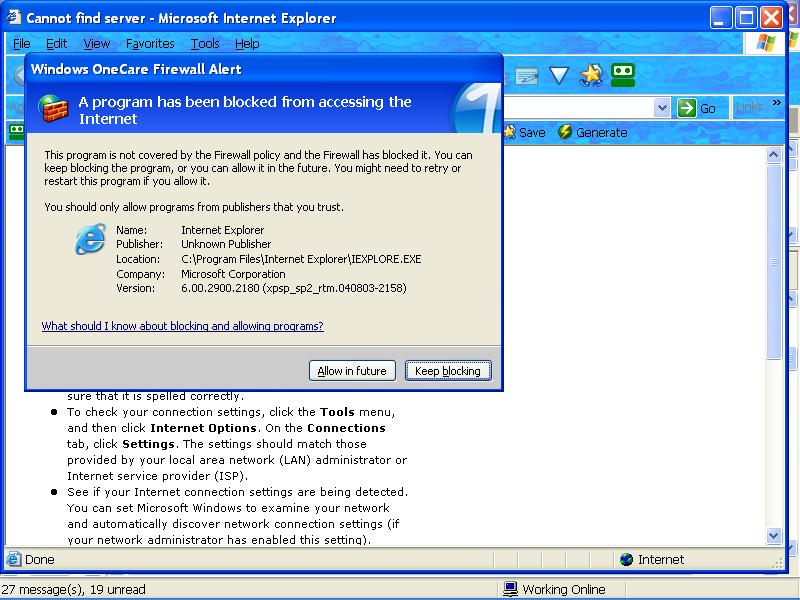The image size is (800, 600).
Task: Click the green Go arrow icon
Action: pos(686,108)
